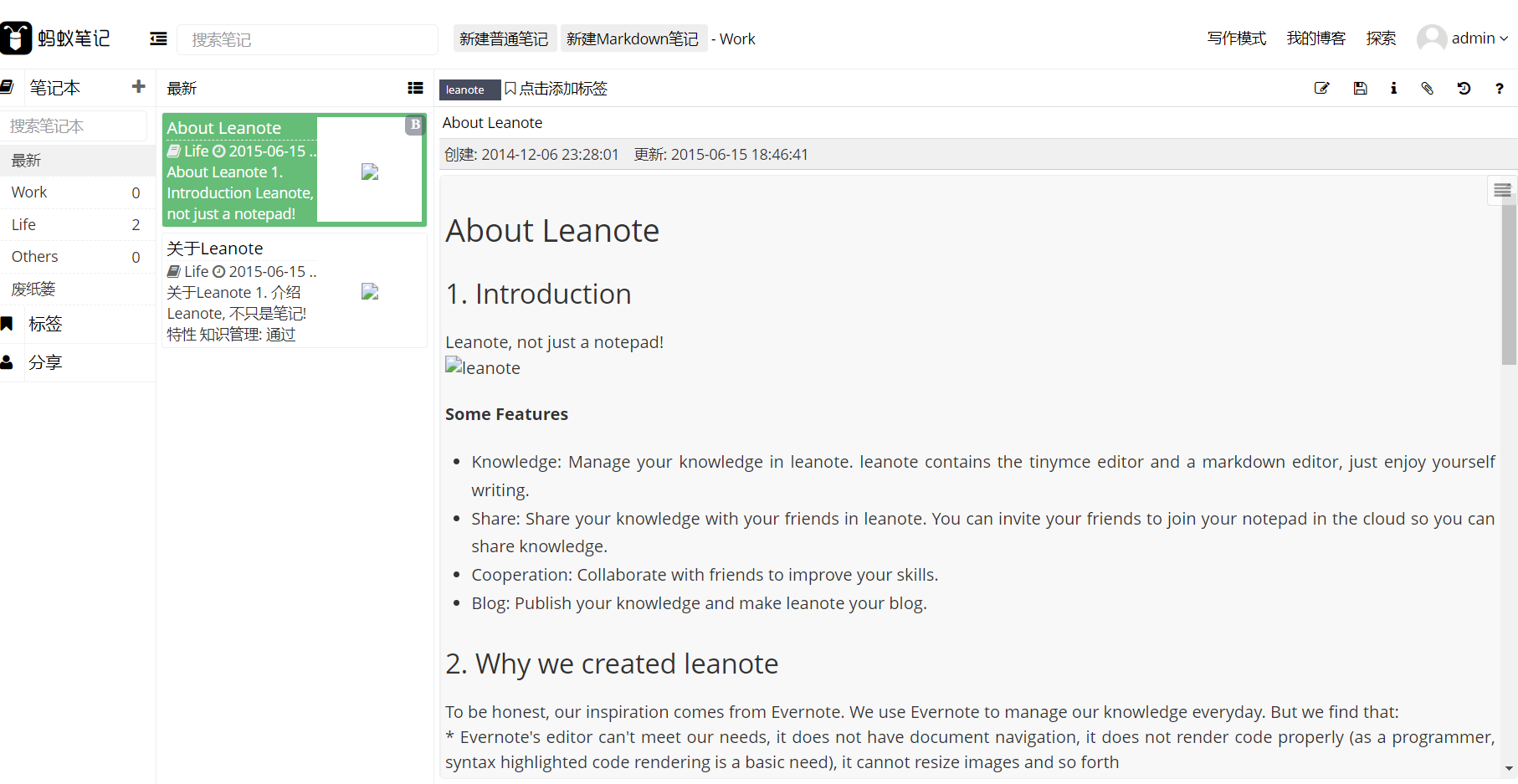Screen dimensions: 1518x784
Task: Select the 关于Leanote note card
Action: click(x=295, y=290)
